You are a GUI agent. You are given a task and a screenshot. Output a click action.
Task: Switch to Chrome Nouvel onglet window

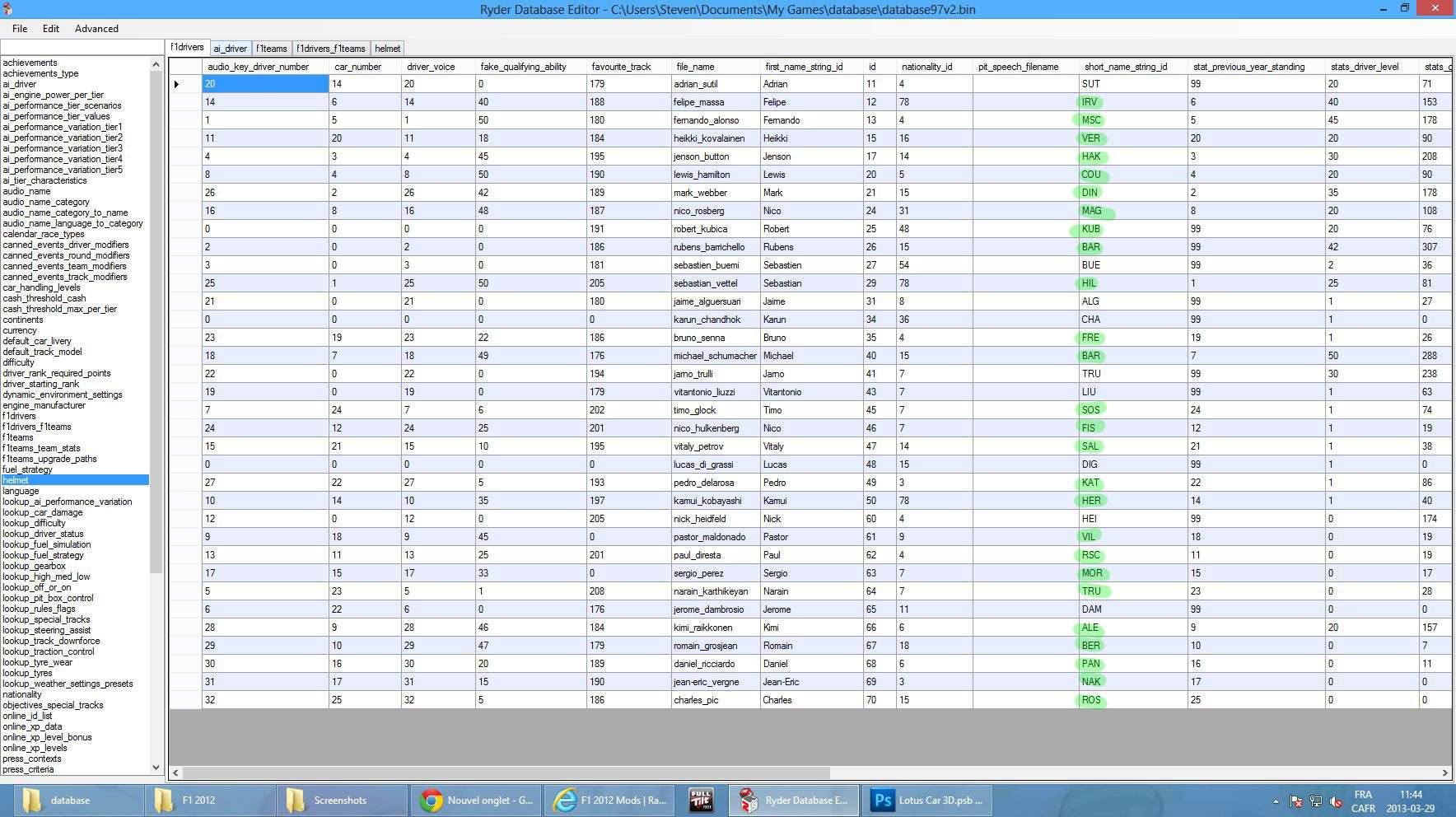475,800
